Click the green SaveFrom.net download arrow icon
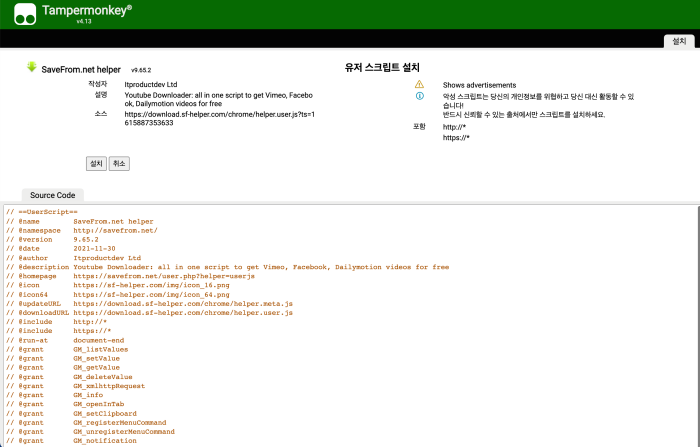This screenshot has width=700, height=447. [x=31, y=67]
